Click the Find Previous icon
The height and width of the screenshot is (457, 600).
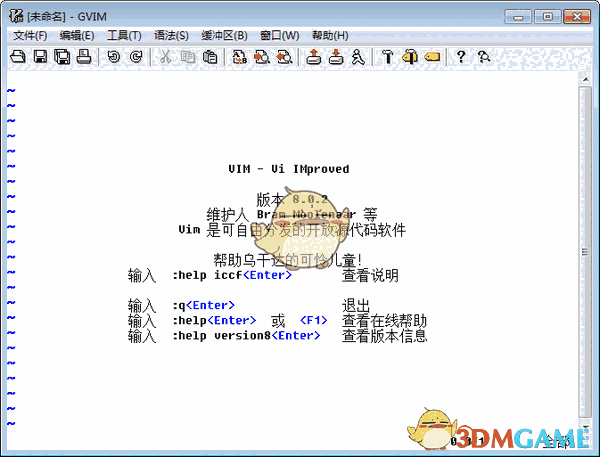click(285, 57)
